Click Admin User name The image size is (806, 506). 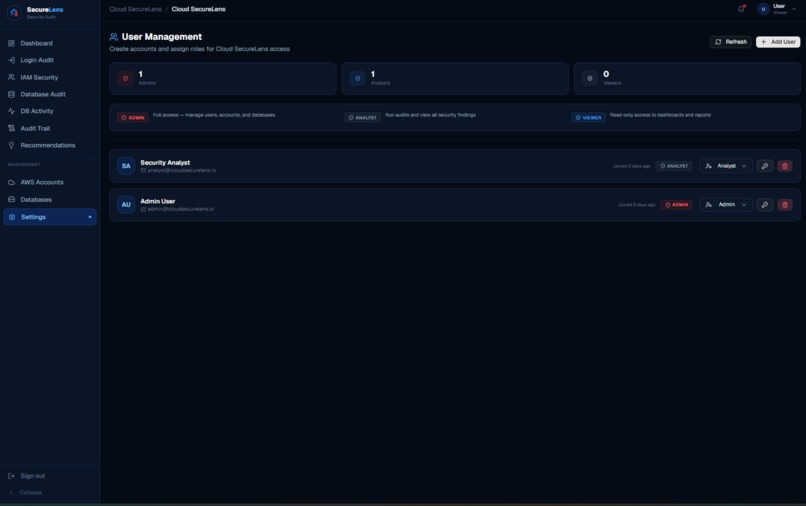[x=158, y=201]
